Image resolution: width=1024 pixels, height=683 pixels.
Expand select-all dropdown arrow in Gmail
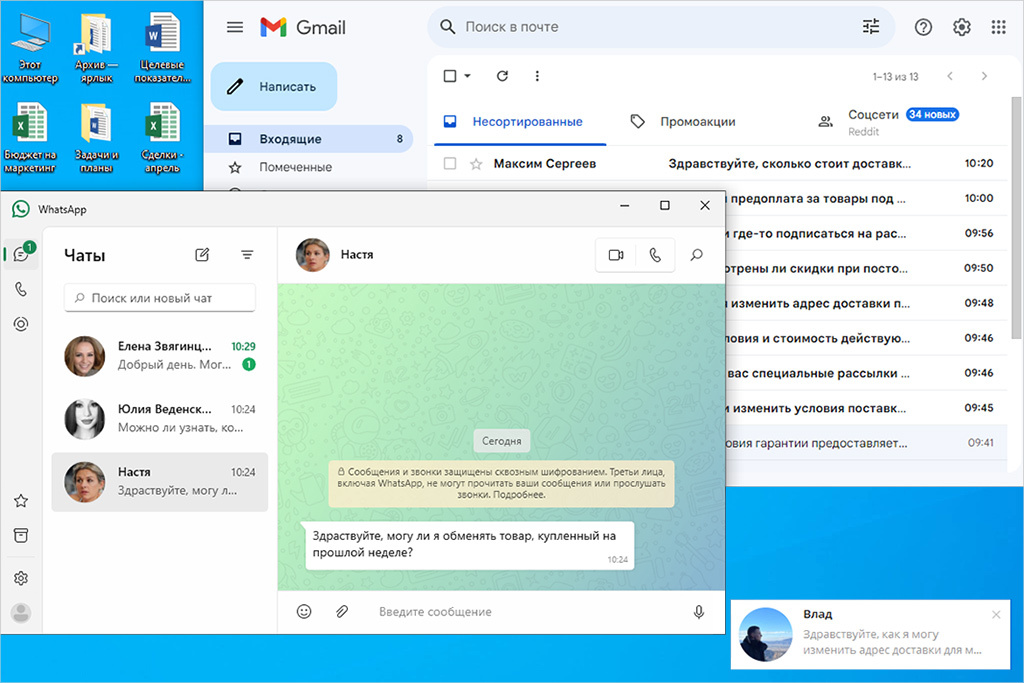pos(468,76)
